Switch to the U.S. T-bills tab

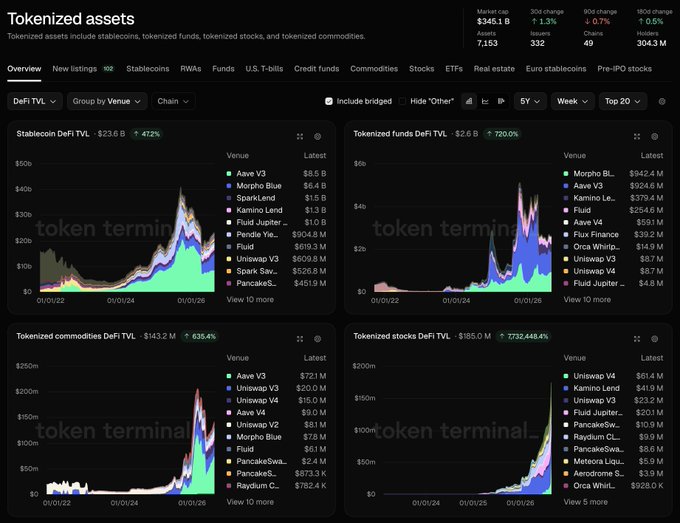coord(264,69)
